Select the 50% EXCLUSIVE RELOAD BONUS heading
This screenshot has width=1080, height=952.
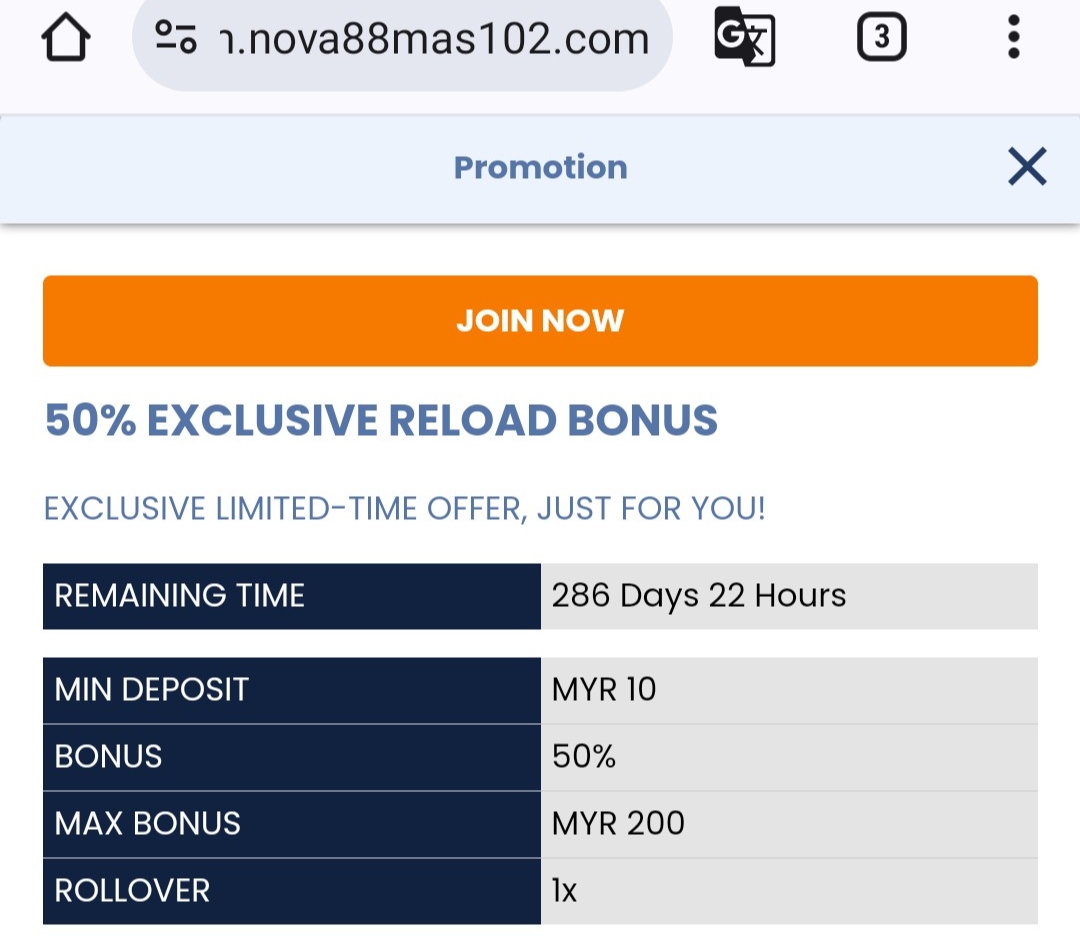tap(381, 421)
